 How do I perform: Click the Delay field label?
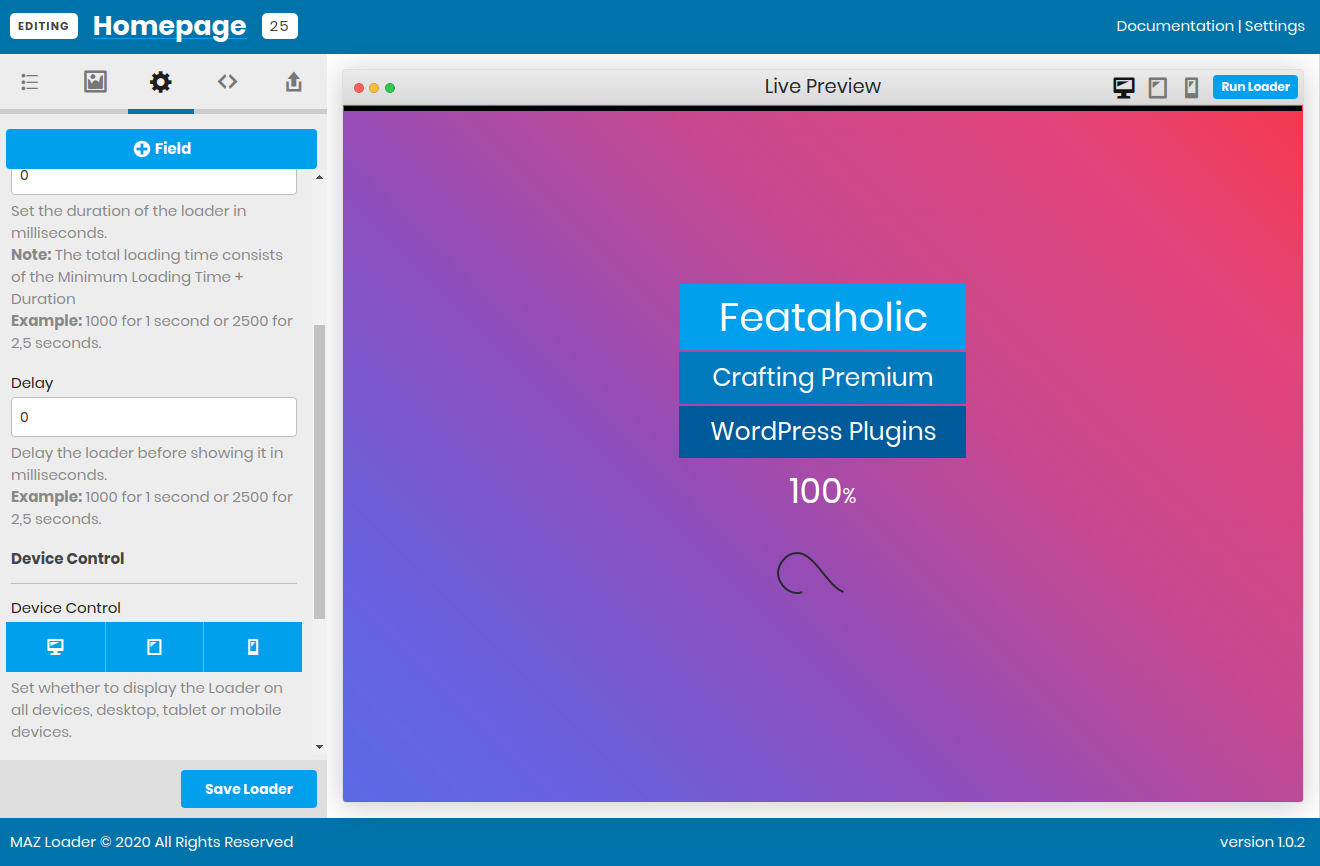(32, 383)
